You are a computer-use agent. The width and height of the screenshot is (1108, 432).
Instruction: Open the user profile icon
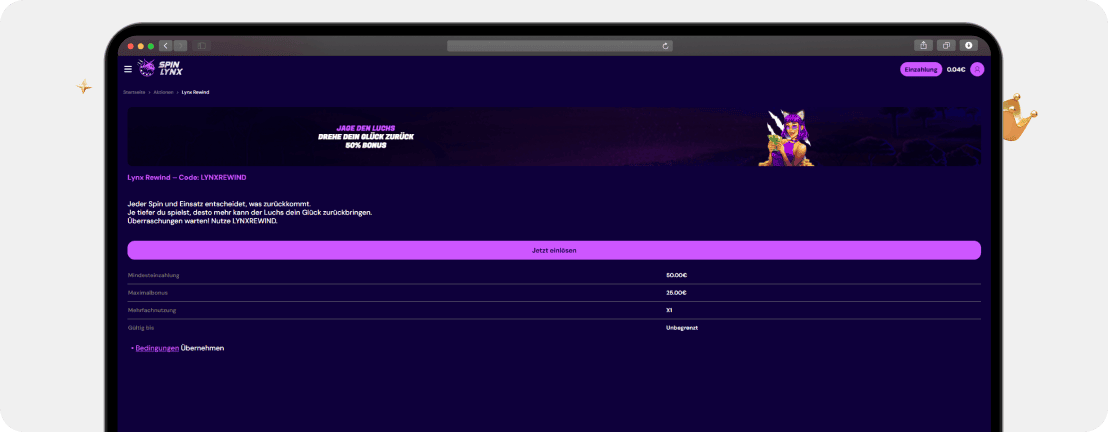pyautogui.click(x=977, y=69)
